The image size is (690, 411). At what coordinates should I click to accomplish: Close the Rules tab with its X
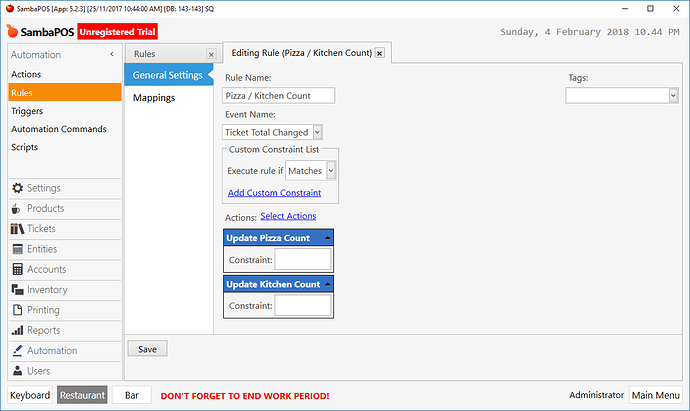(x=211, y=54)
